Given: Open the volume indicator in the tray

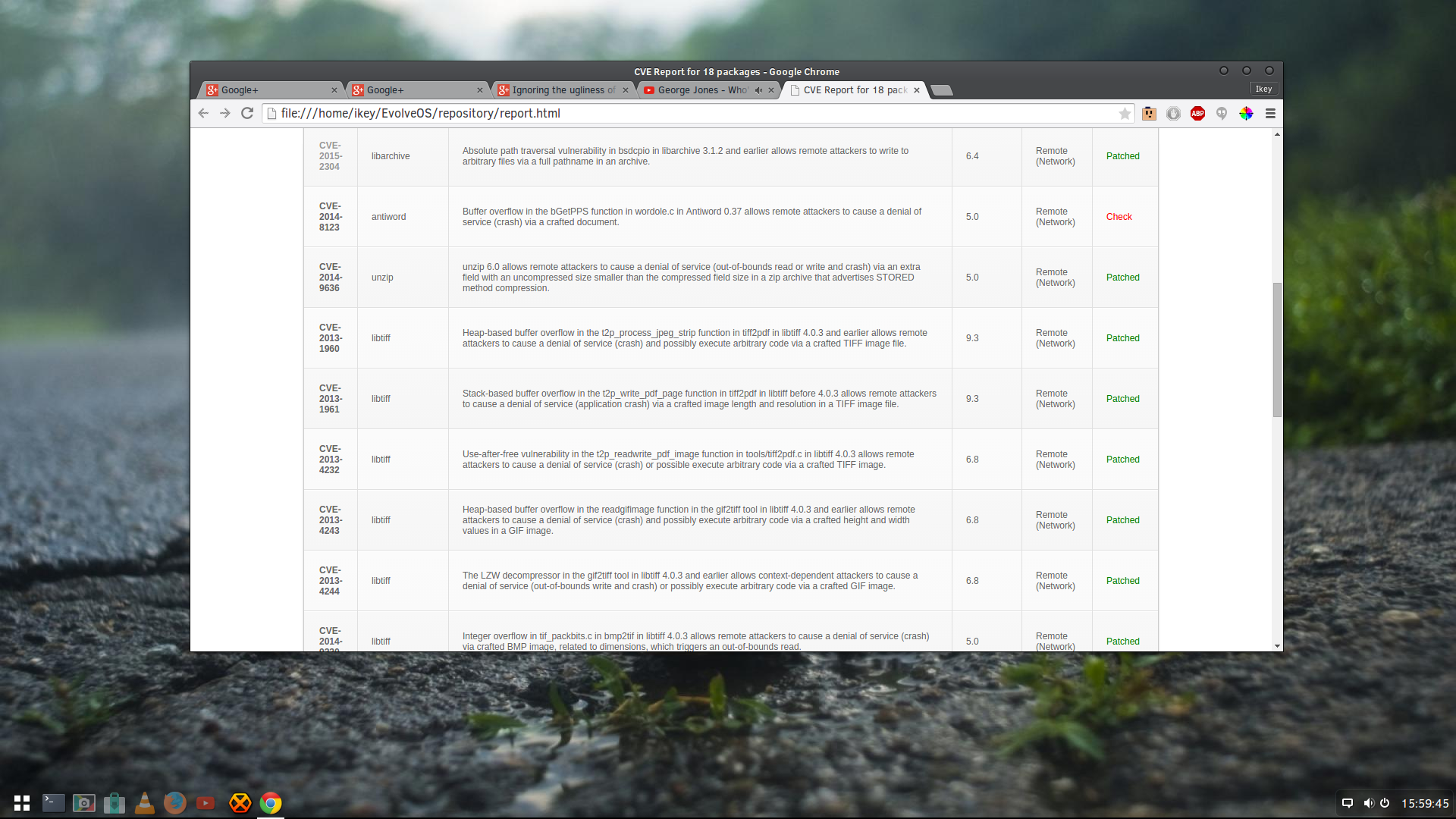Looking at the screenshot, I should (1368, 803).
